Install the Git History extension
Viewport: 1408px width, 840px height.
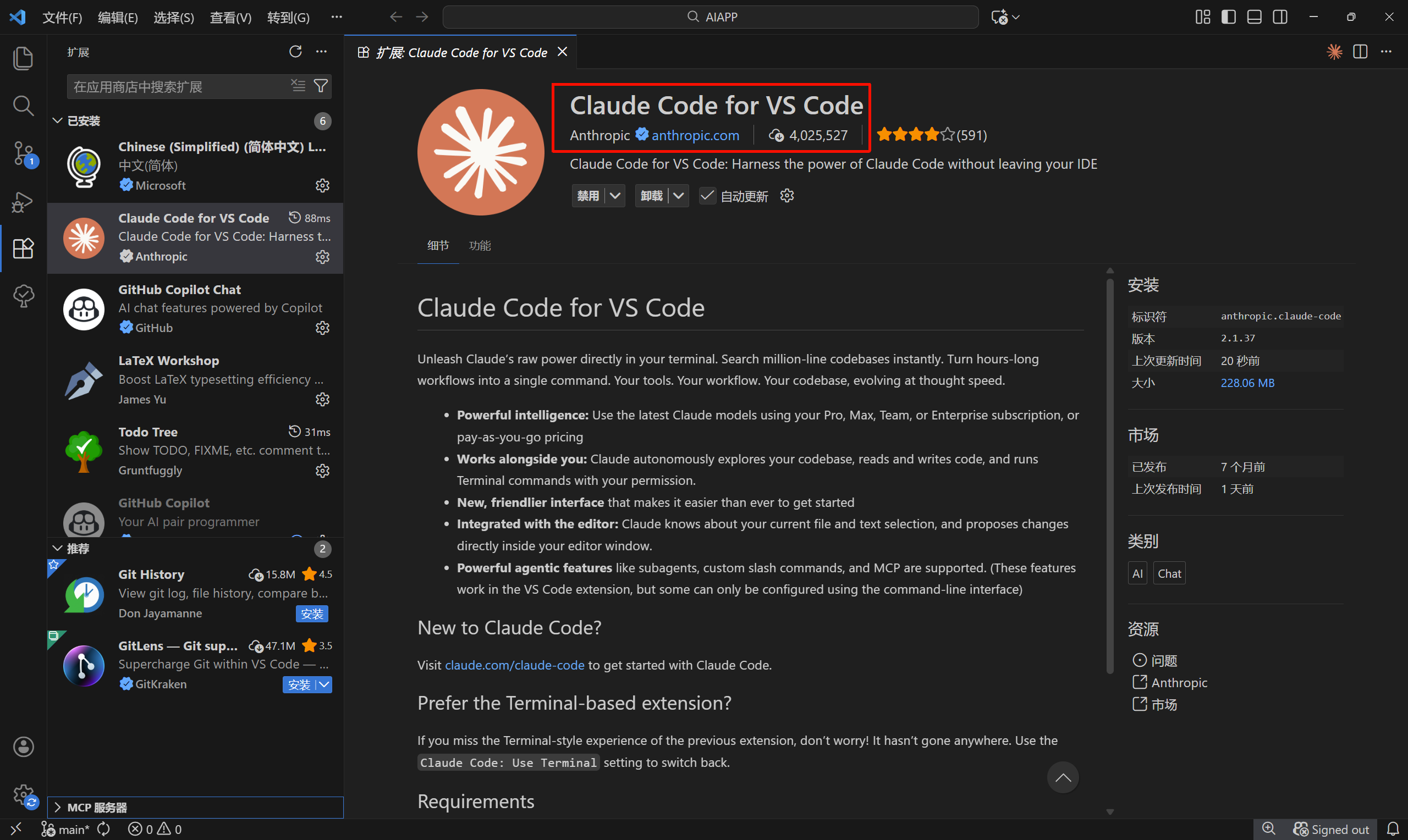click(311, 614)
